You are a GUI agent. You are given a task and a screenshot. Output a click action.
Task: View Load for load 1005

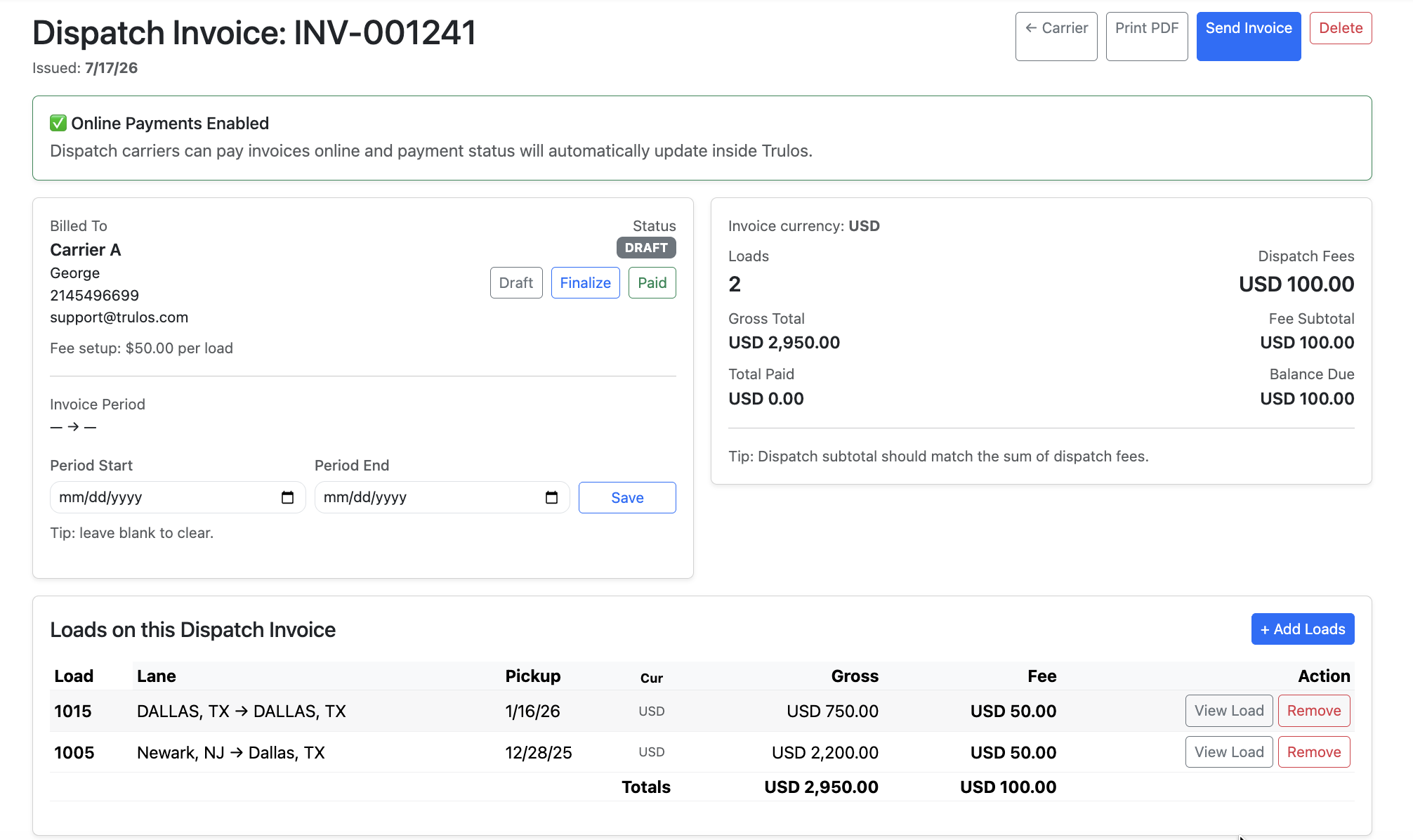(1229, 752)
